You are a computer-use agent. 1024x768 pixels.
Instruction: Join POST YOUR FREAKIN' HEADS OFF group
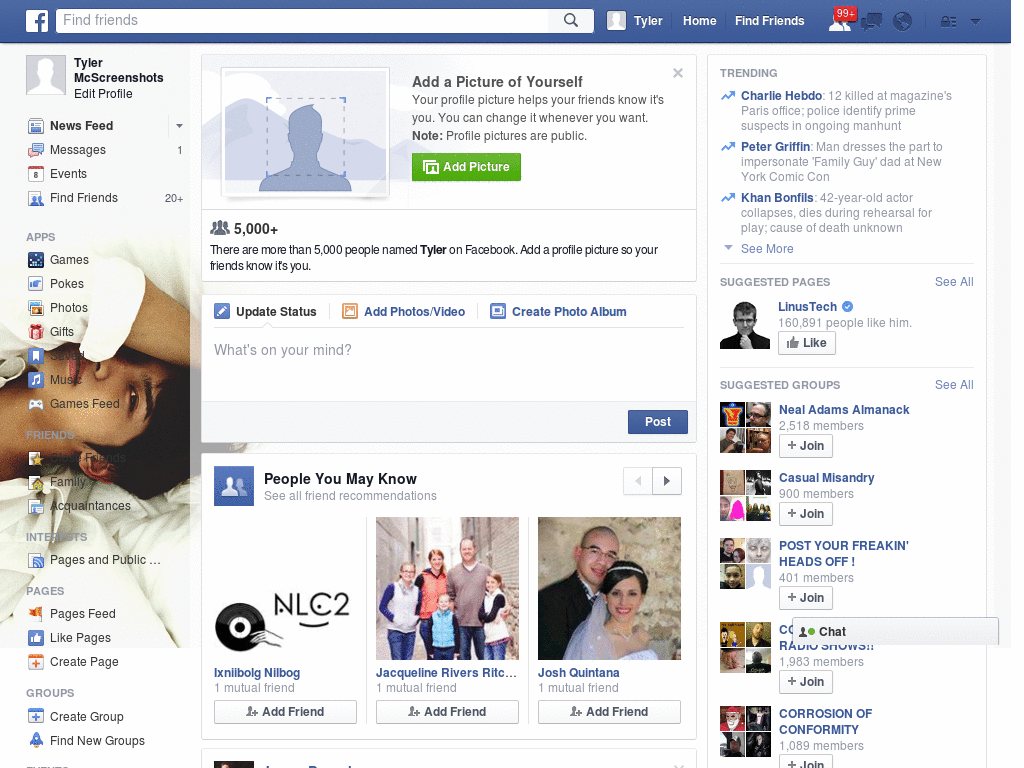click(x=806, y=598)
